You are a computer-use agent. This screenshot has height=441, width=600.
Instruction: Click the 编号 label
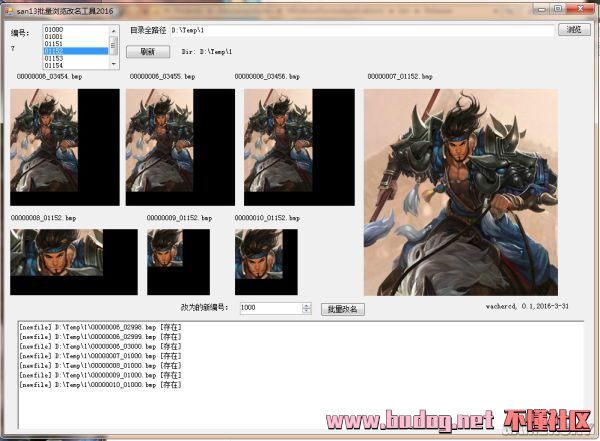(20, 33)
